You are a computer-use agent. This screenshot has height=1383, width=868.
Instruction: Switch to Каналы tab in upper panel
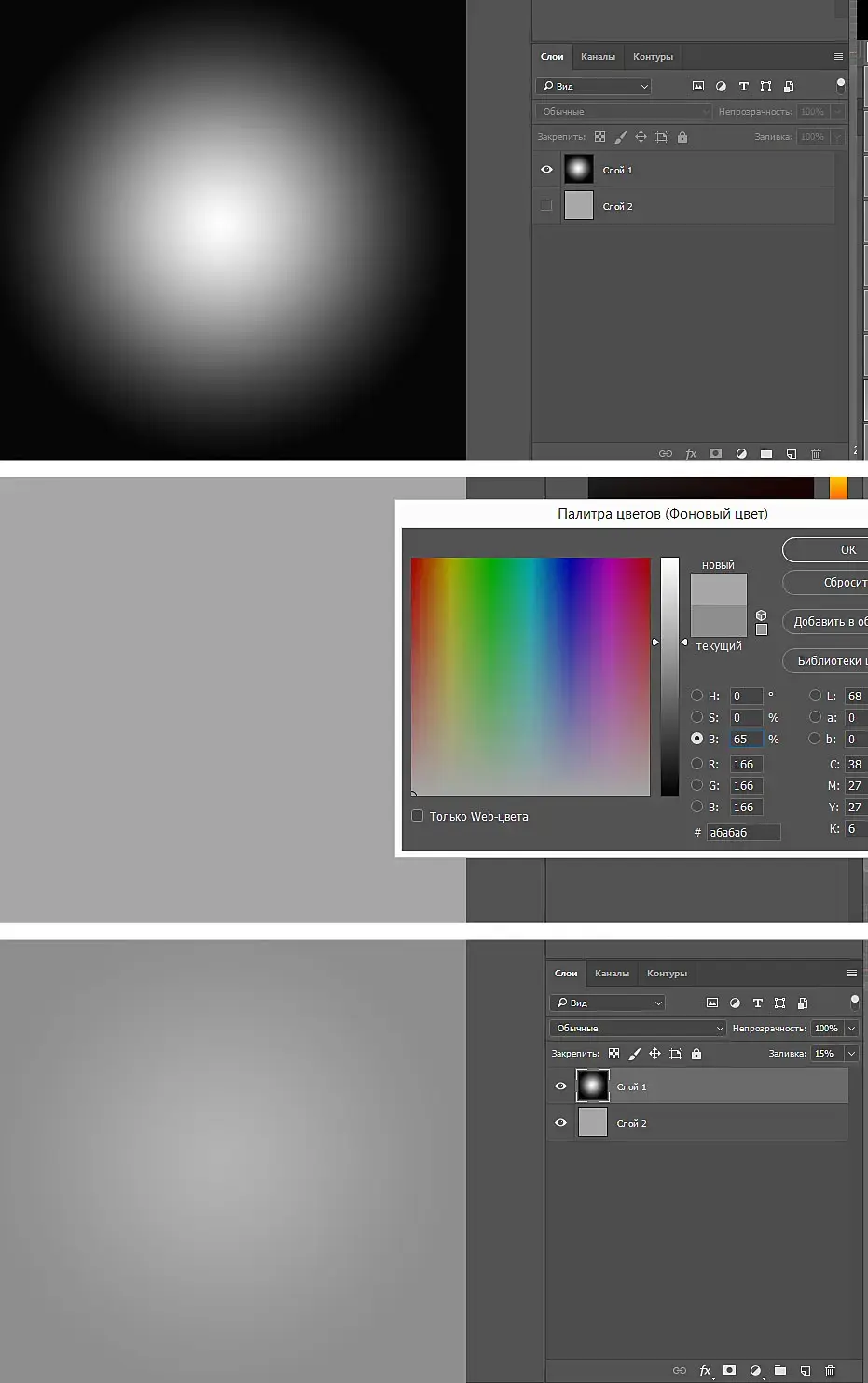598,56
